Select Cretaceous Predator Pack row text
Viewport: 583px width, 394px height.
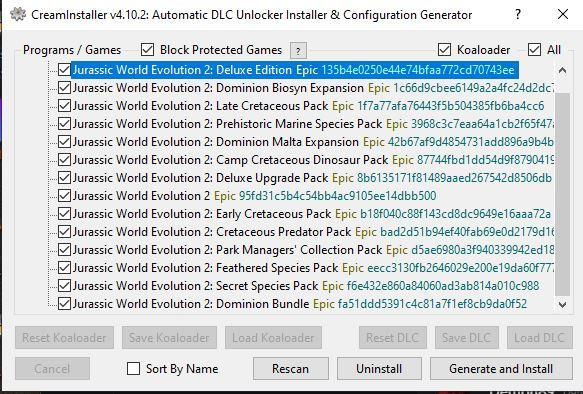[313, 232]
